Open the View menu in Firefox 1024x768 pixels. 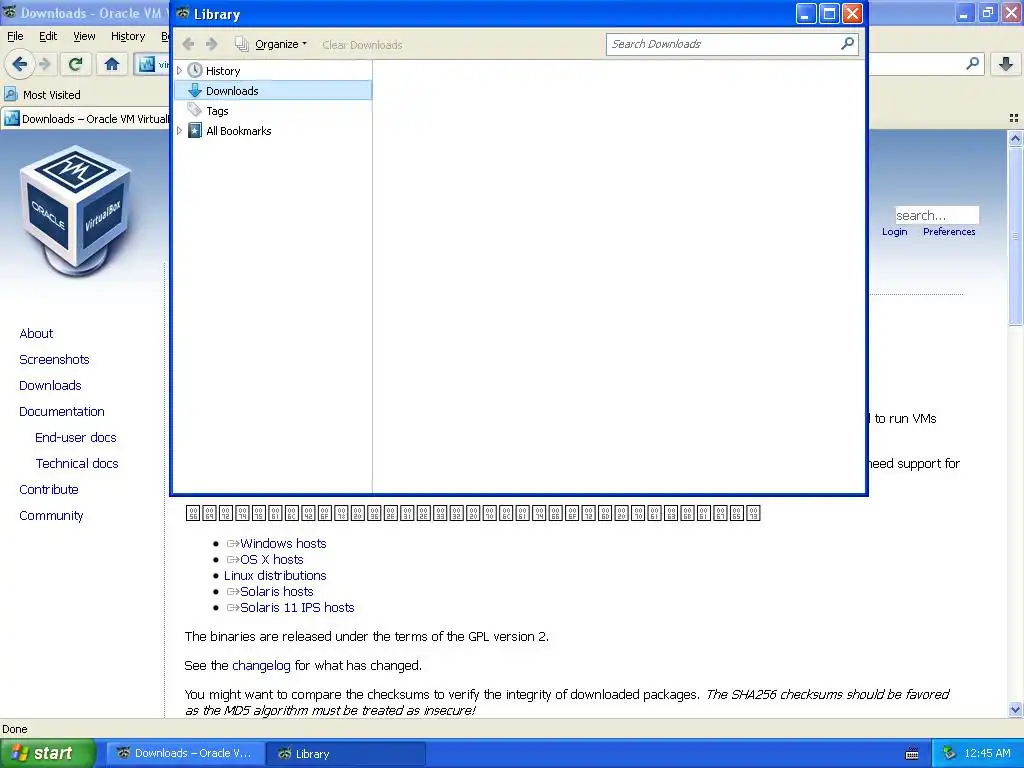tap(84, 36)
